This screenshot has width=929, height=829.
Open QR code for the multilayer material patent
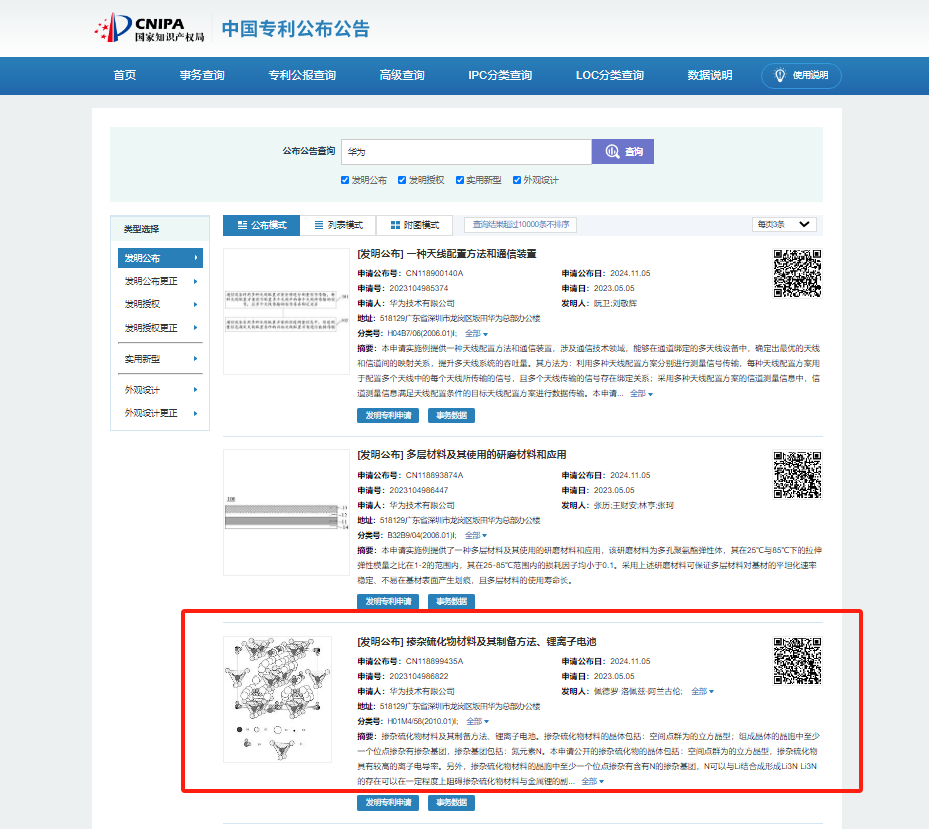coord(796,474)
